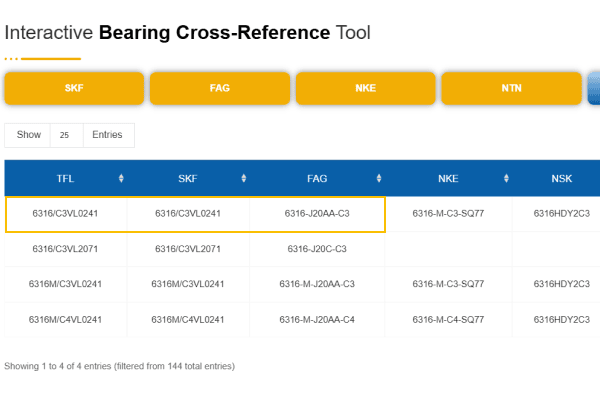Click the SKF brand filter button
Viewport: 600px width, 400px height.
tap(74, 88)
